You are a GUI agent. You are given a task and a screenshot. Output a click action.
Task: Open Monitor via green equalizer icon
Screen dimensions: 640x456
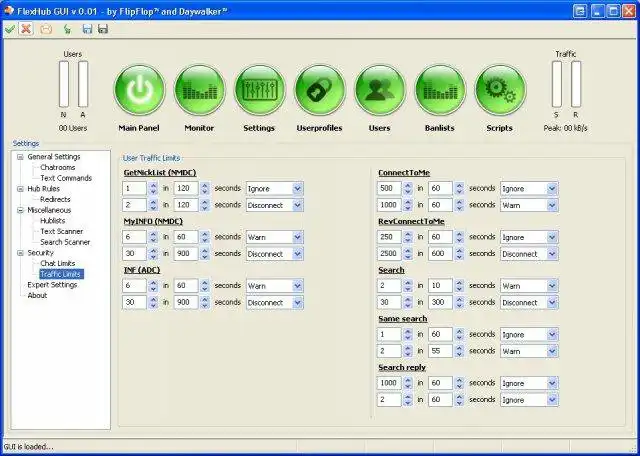[x=199, y=90]
